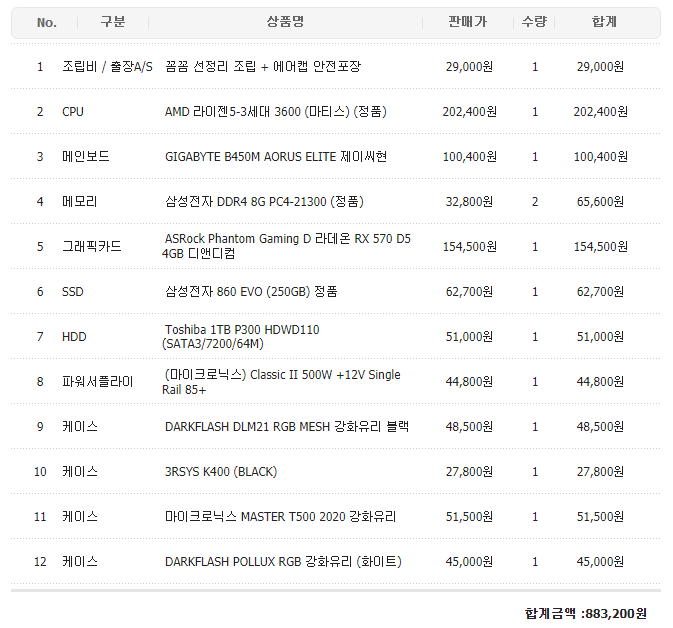Click the 합계금액 :883,200원 total

point(586,613)
